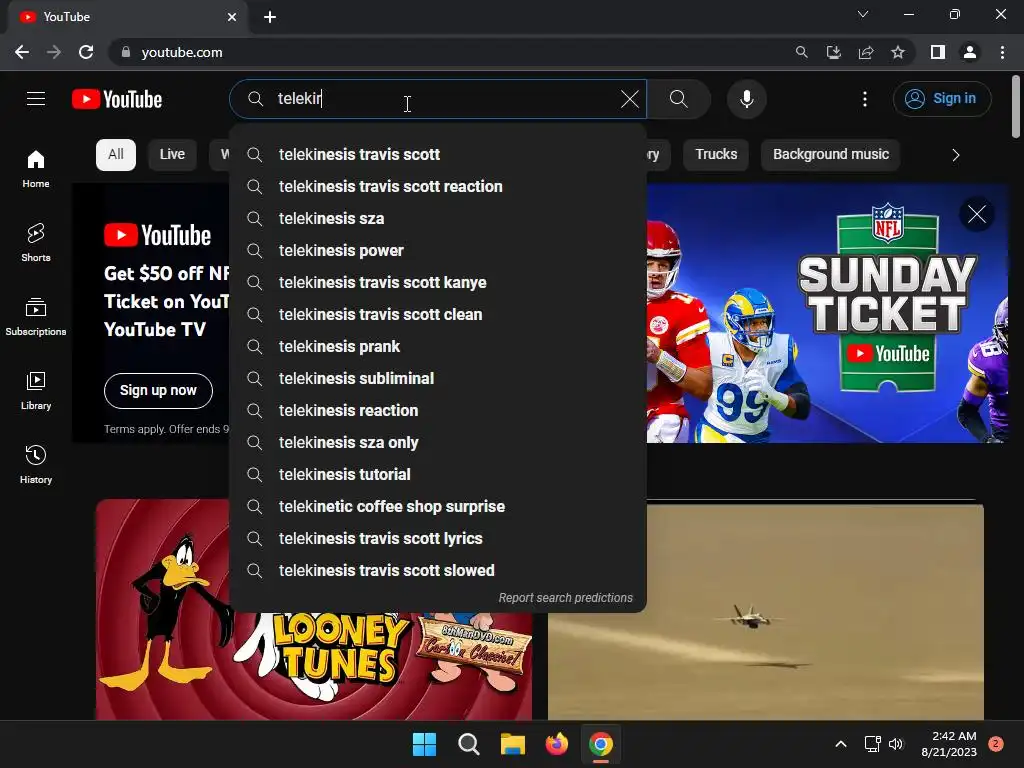Open the YouTube hamburger guide menu
This screenshot has height=768, width=1024.
point(36,99)
